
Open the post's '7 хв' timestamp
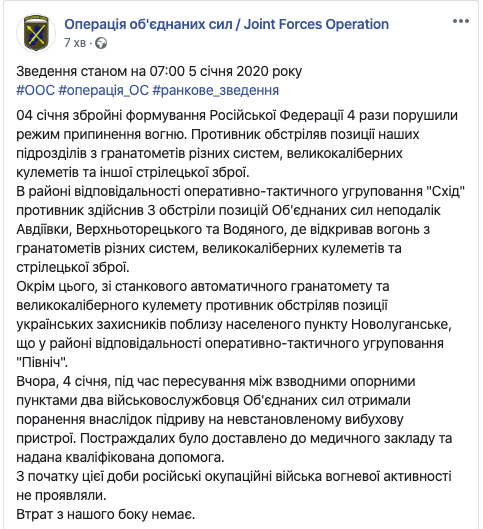(x=75, y=43)
